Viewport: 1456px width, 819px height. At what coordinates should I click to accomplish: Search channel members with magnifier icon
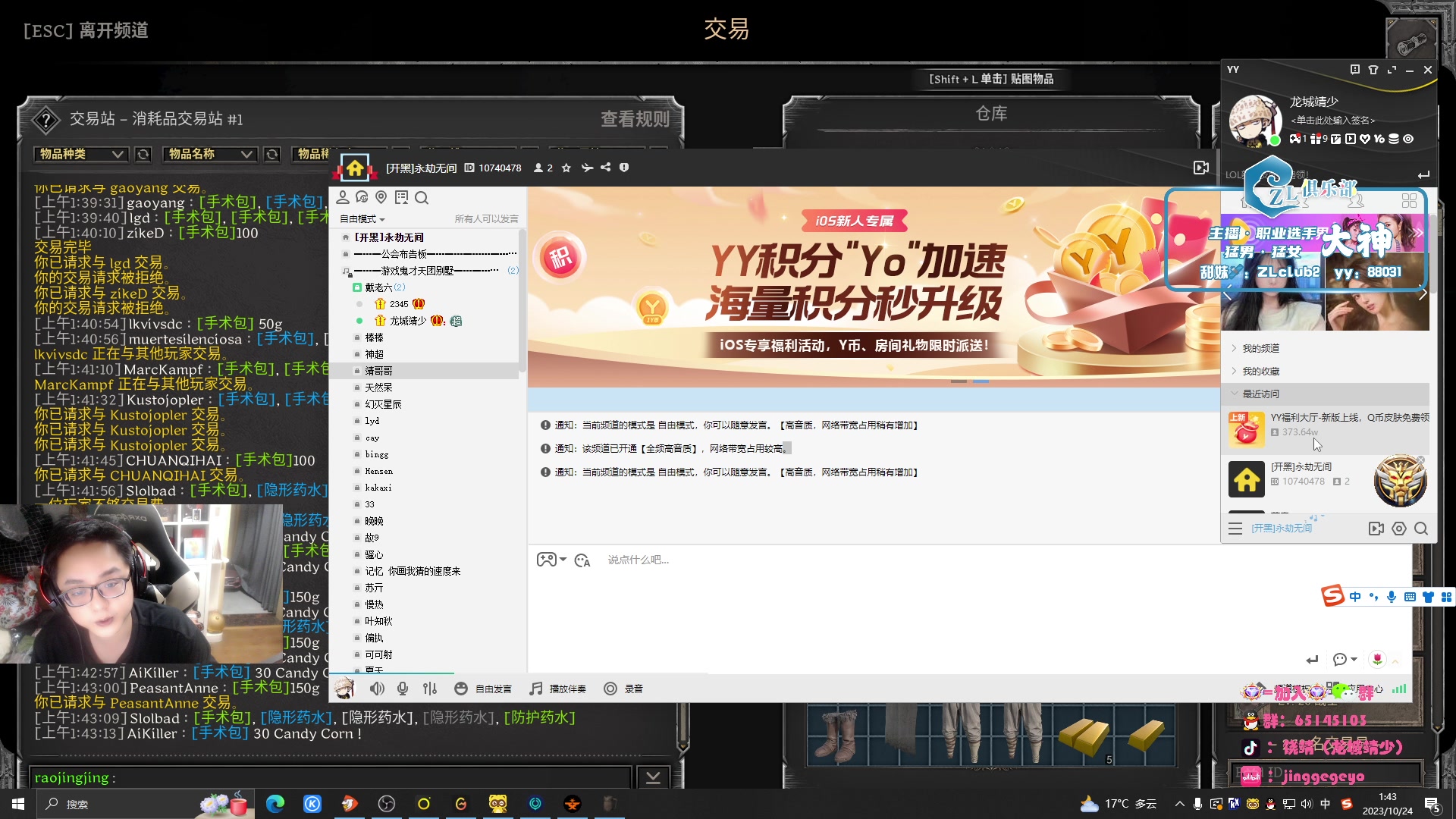coord(422,197)
